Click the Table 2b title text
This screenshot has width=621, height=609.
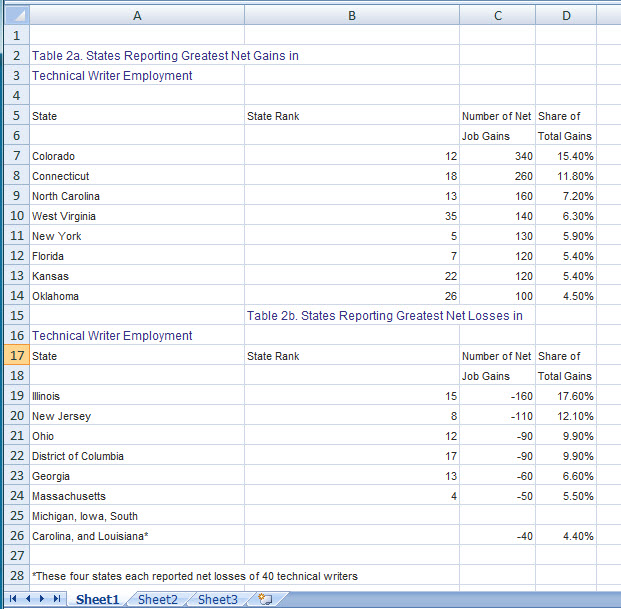[385, 315]
